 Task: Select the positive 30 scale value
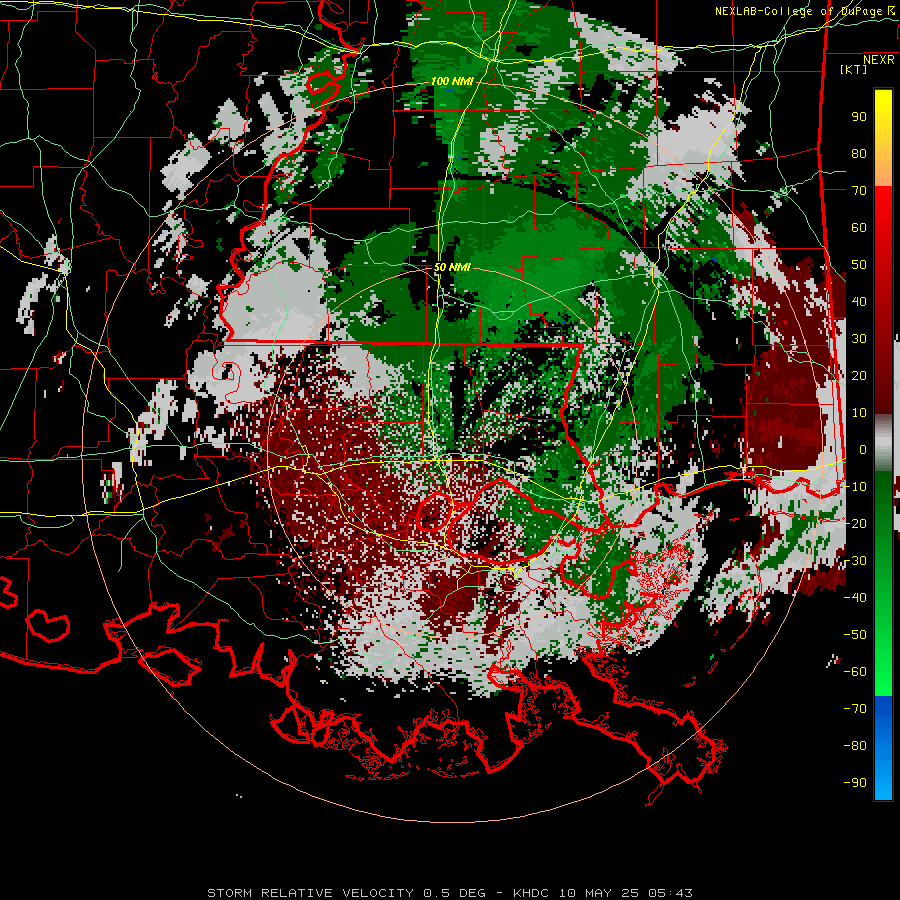point(859,339)
